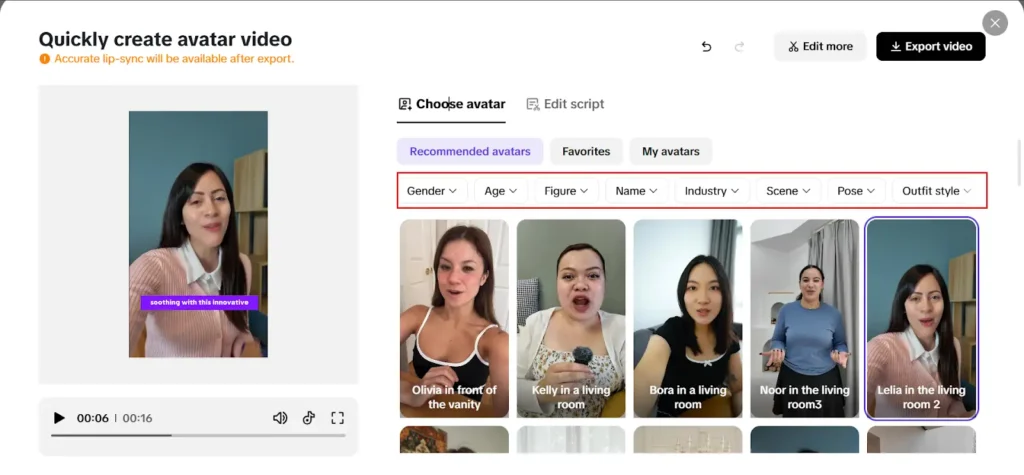
Task: Close the avatar video dialog
Action: (x=995, y=23)
